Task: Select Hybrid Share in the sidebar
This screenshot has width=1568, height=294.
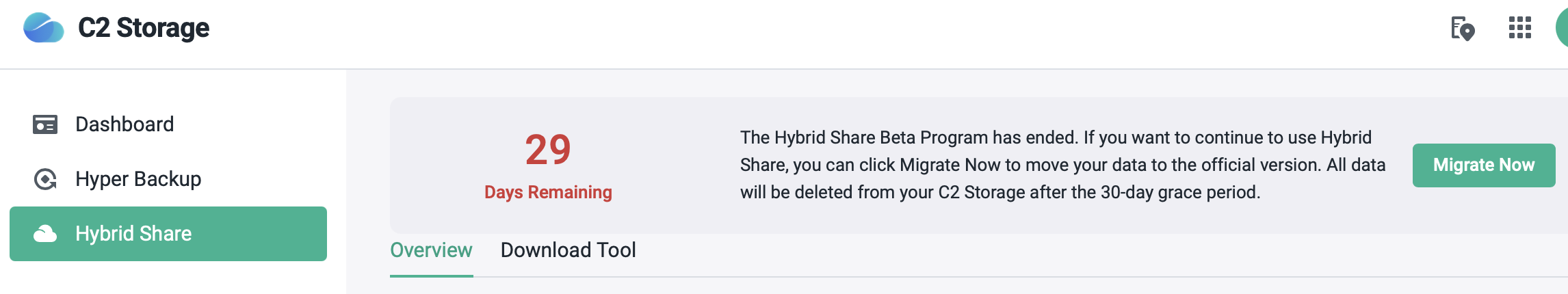Action: tap(168, 234)
